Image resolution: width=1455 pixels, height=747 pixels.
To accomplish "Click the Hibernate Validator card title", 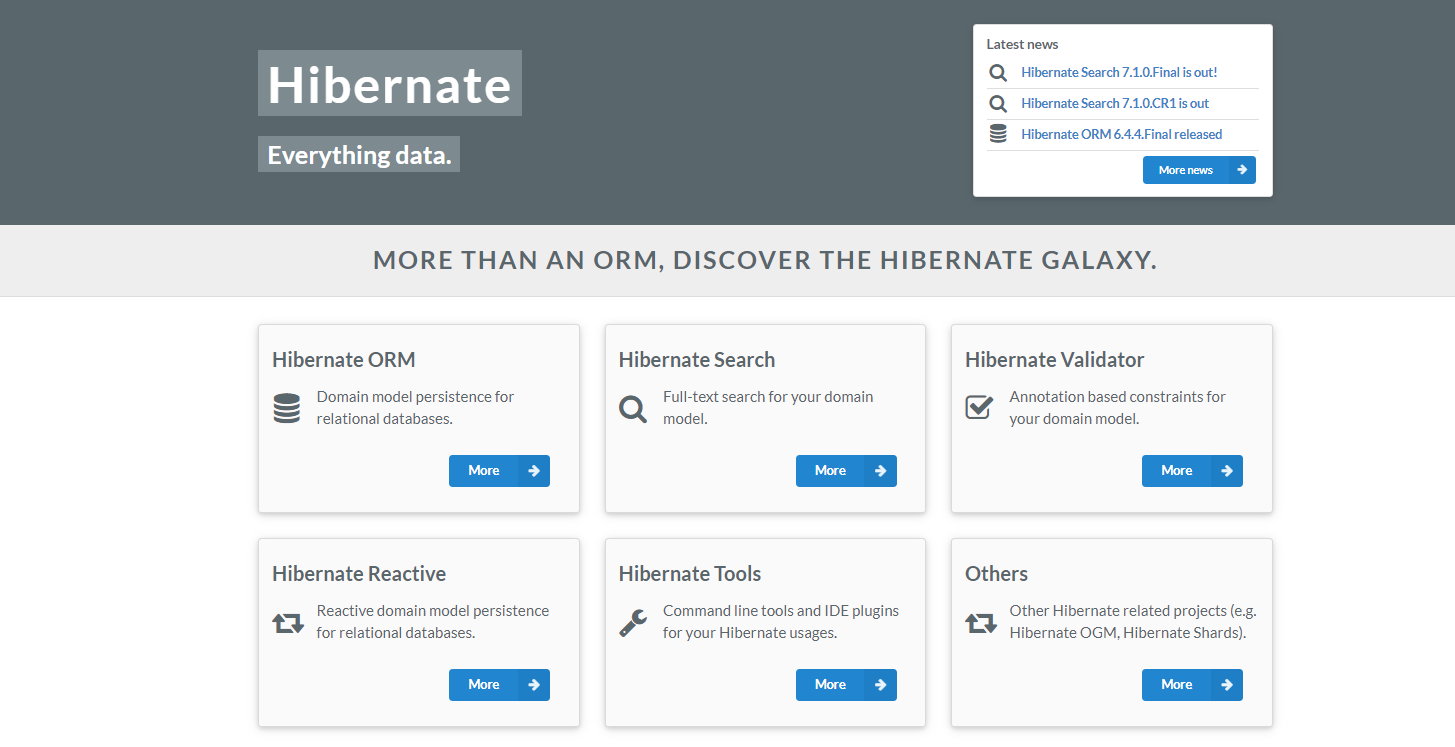I will (x=1054, y=360).
